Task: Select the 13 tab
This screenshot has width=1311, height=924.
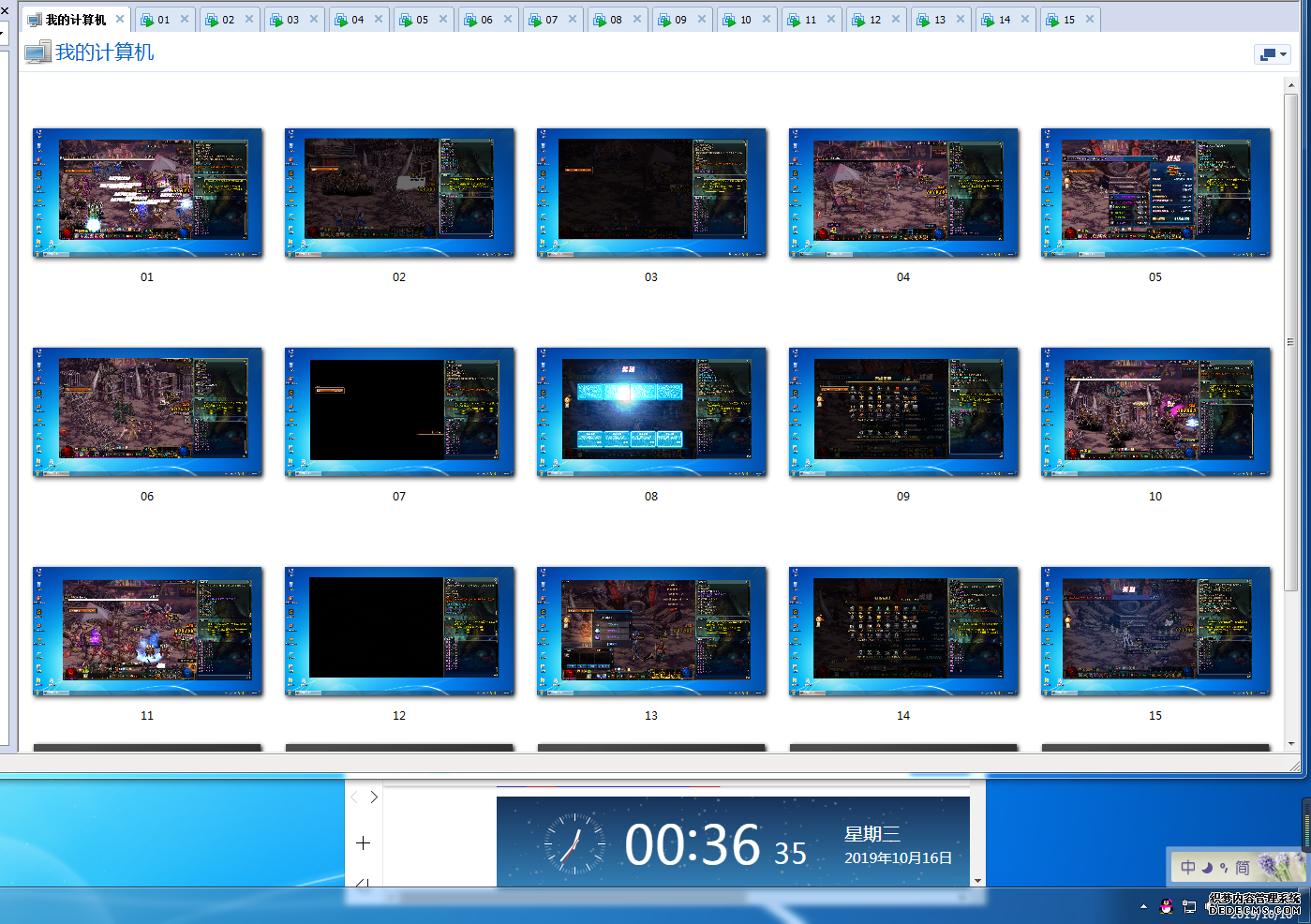Action: click(940, 20)
